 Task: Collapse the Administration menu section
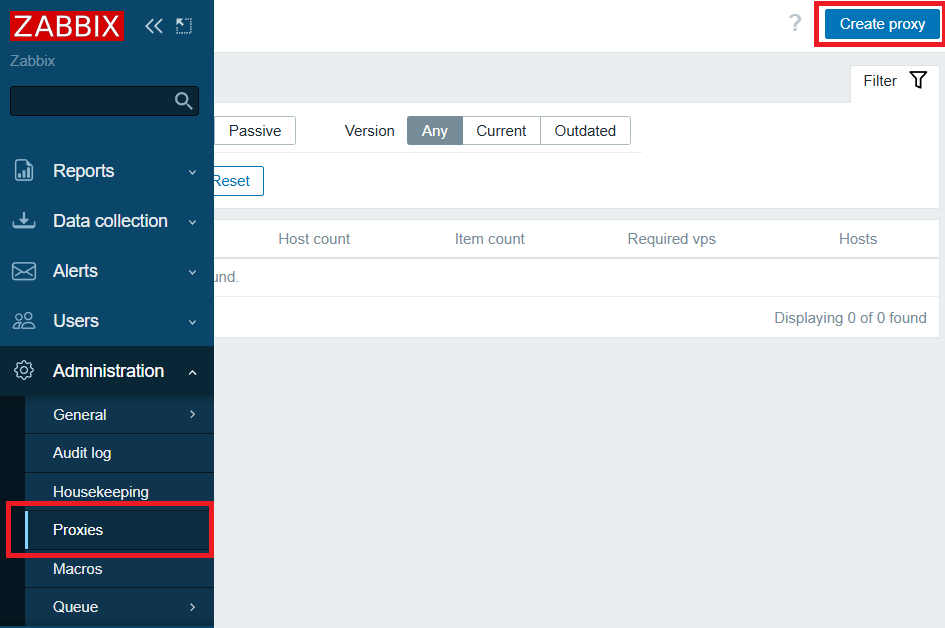108,371
